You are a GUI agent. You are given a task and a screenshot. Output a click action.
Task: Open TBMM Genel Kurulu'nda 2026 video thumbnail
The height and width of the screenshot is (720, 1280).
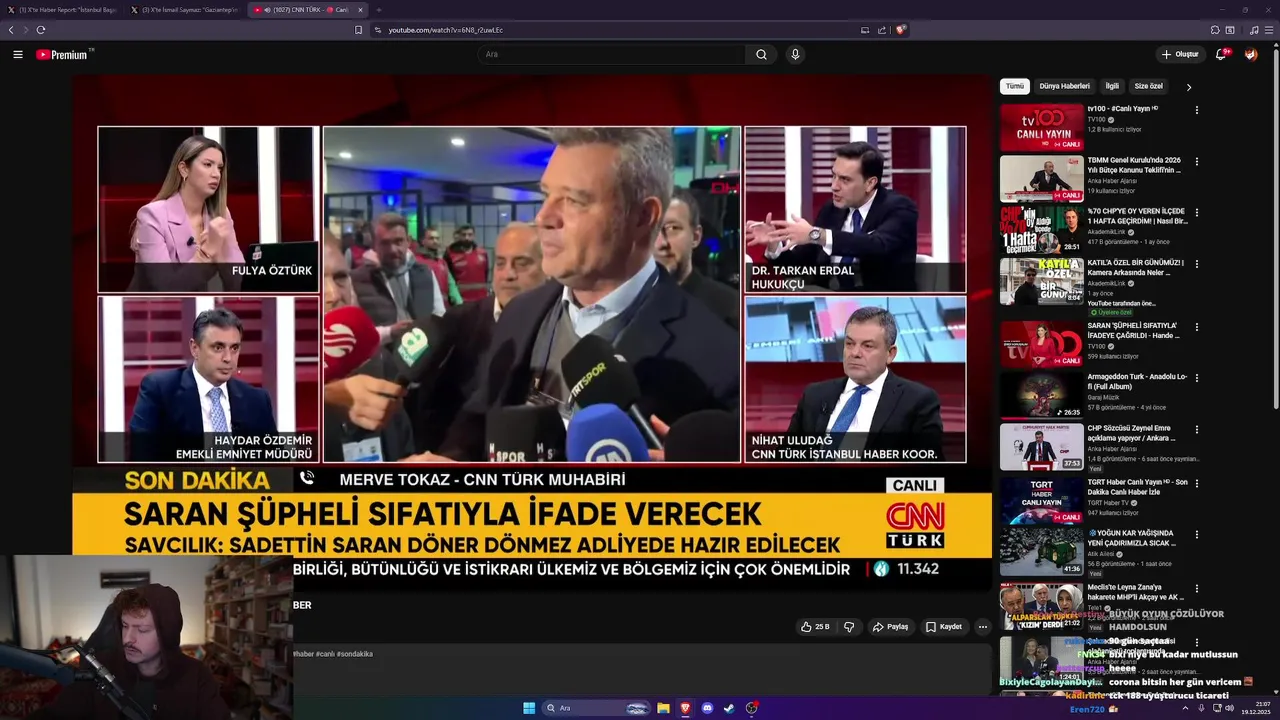click(x=1042, y=179)
